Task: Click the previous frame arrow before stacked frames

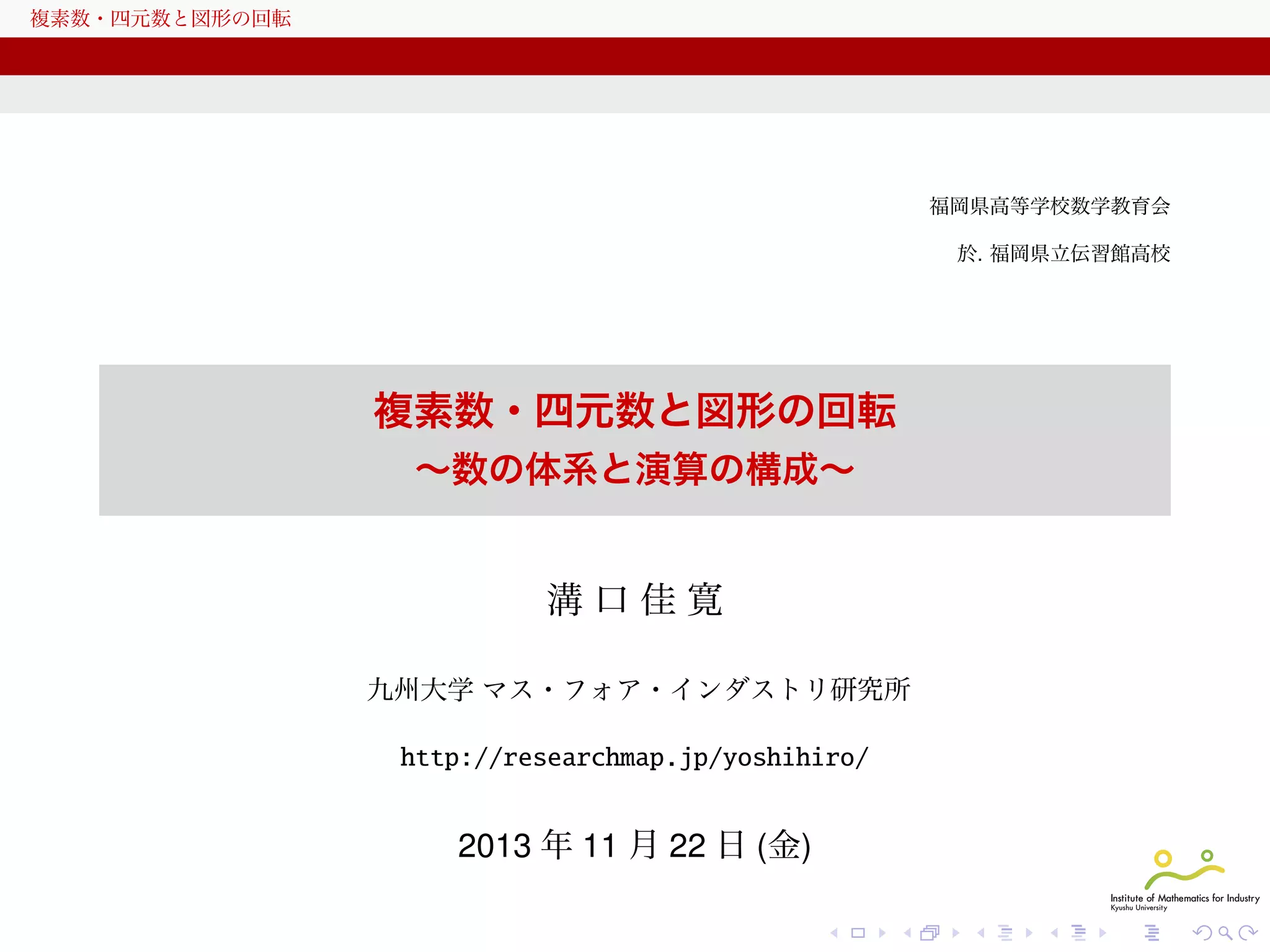Action: pos(907,933)
